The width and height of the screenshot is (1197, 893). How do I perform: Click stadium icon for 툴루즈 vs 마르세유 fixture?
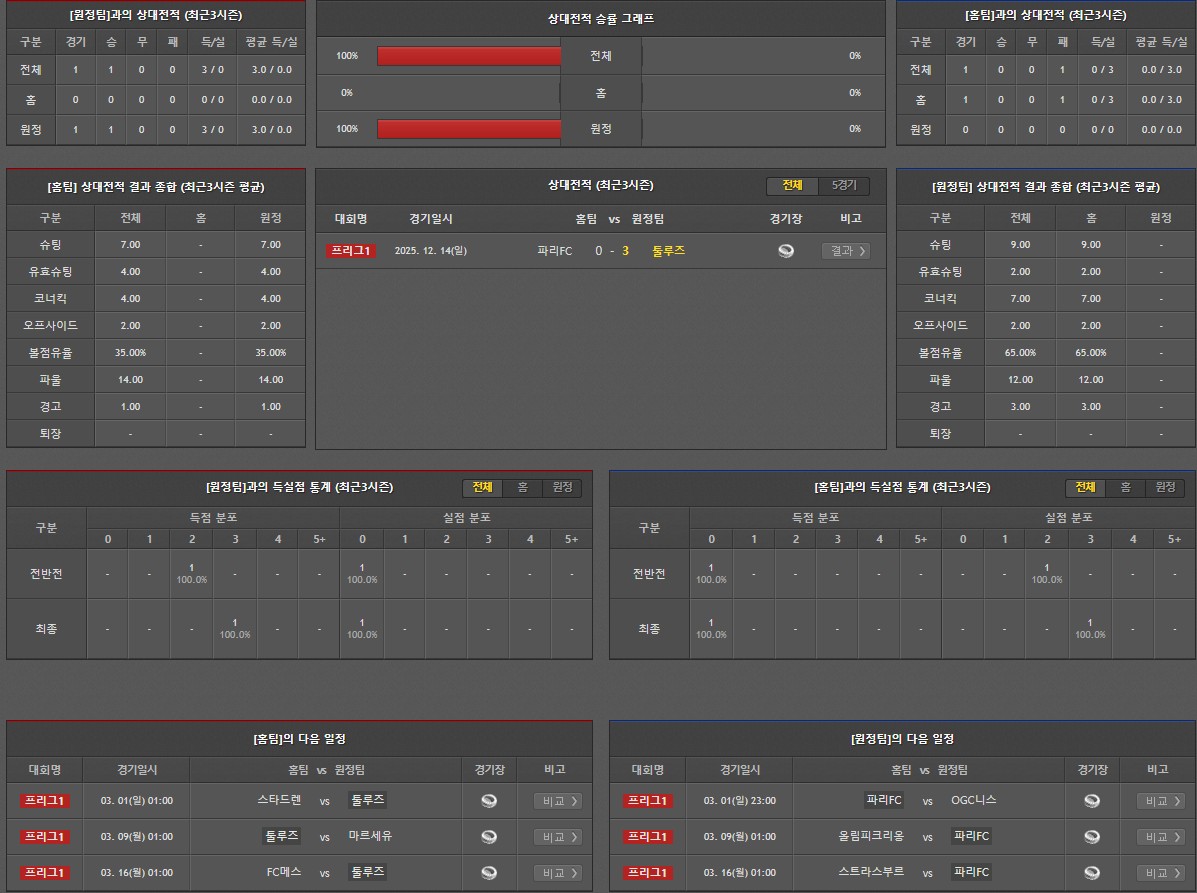point(489,837)
